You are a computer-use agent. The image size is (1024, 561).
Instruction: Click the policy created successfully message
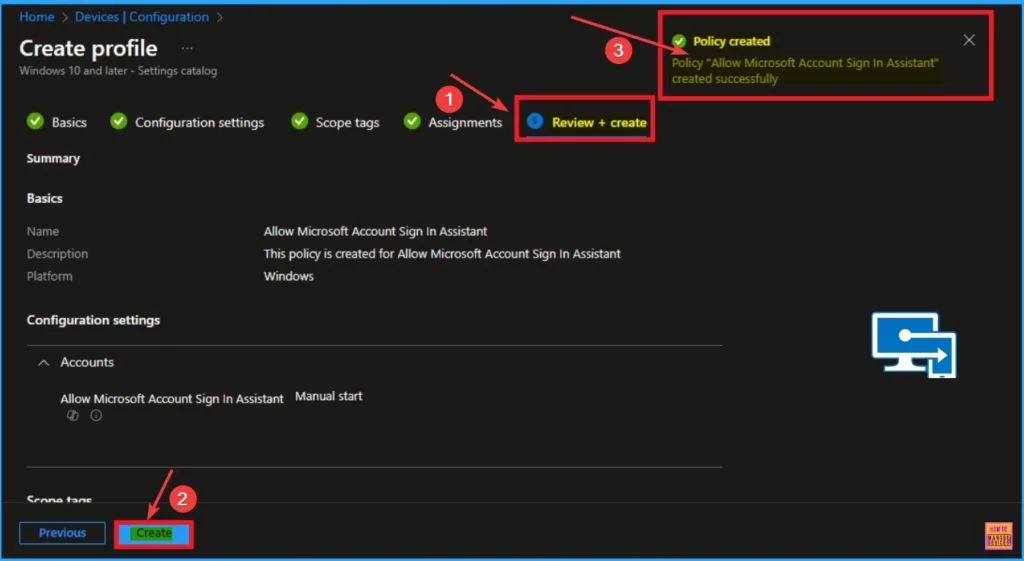(805, 71)
